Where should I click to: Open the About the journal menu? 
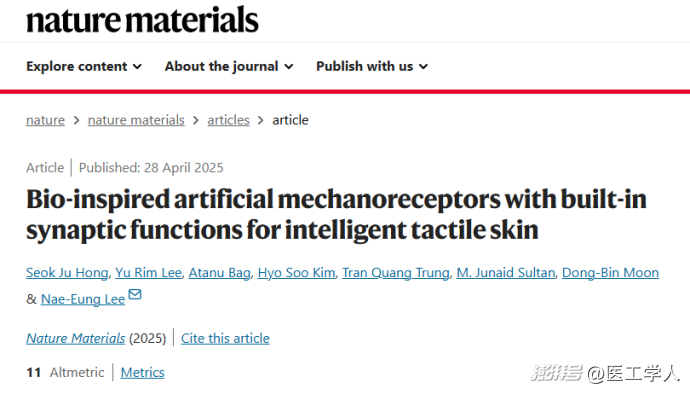pos(229,66)
